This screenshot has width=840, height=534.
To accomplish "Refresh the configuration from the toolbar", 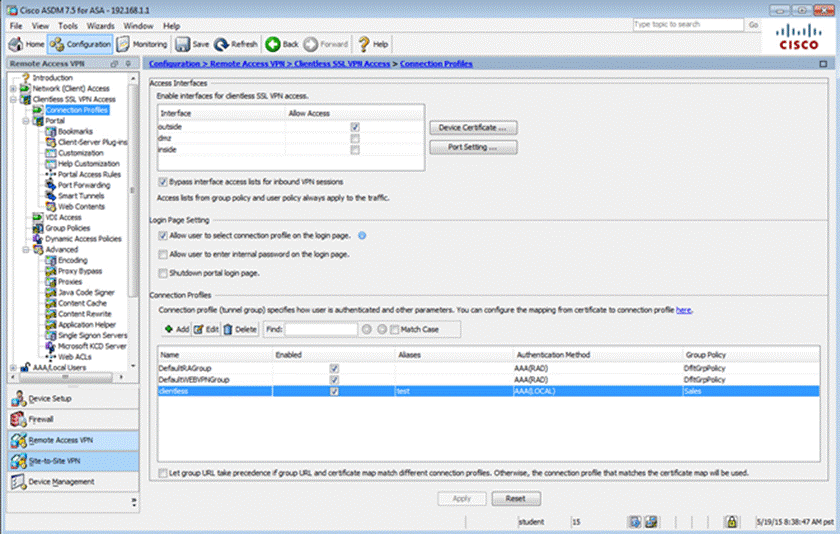I will coord(222,44).
